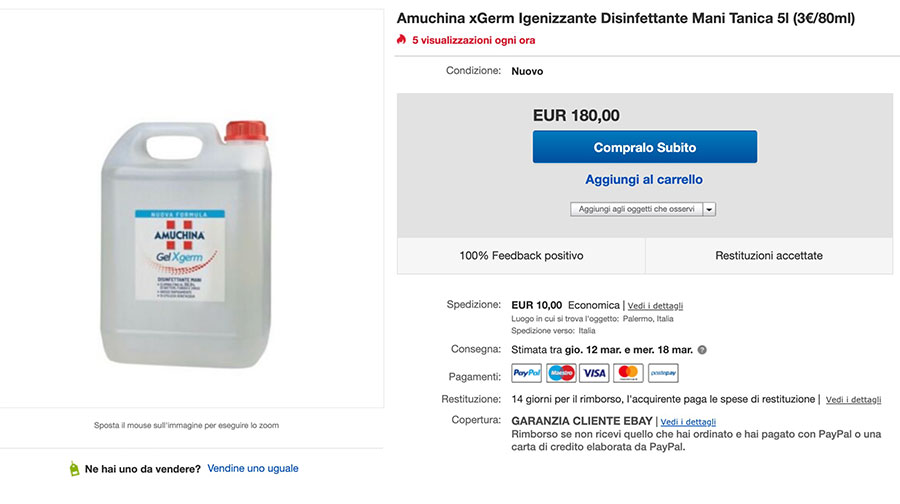Viewport: 900px width, 504px height.
Task: Click the green sell tag icon
Action: coord(74,468)
